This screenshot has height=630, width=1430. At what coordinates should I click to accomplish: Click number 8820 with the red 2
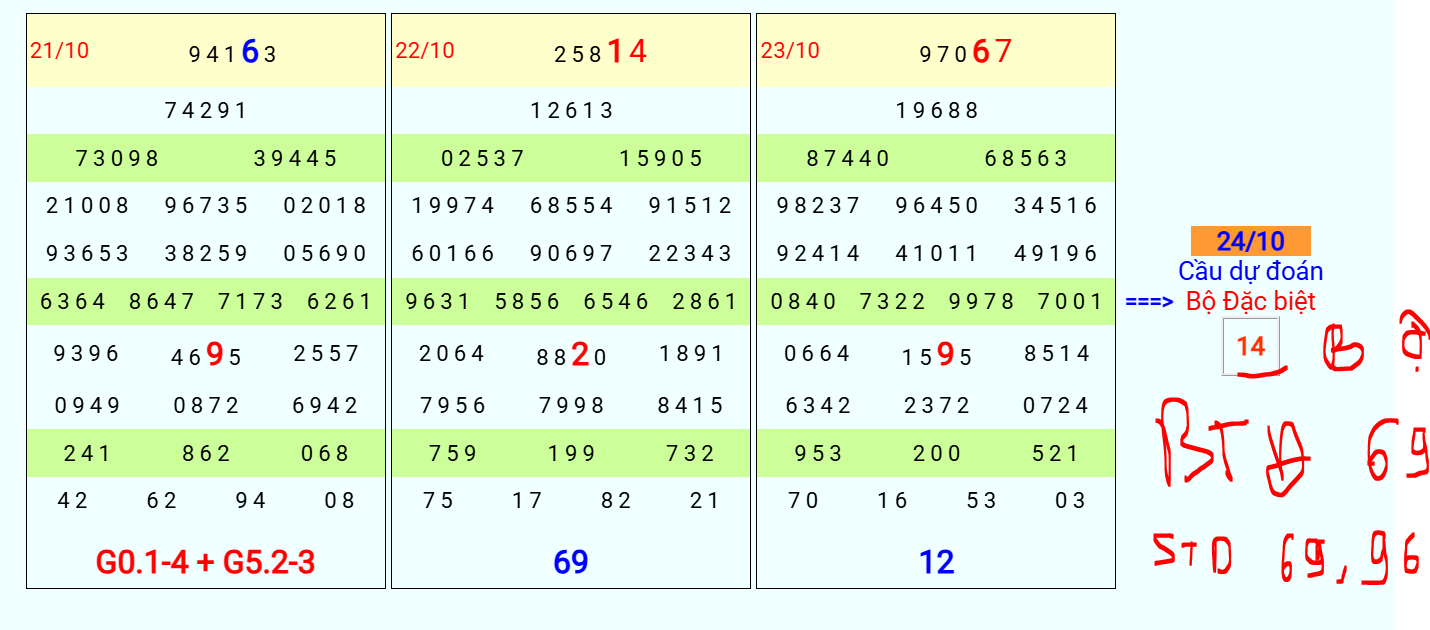[x=572, y=355]
